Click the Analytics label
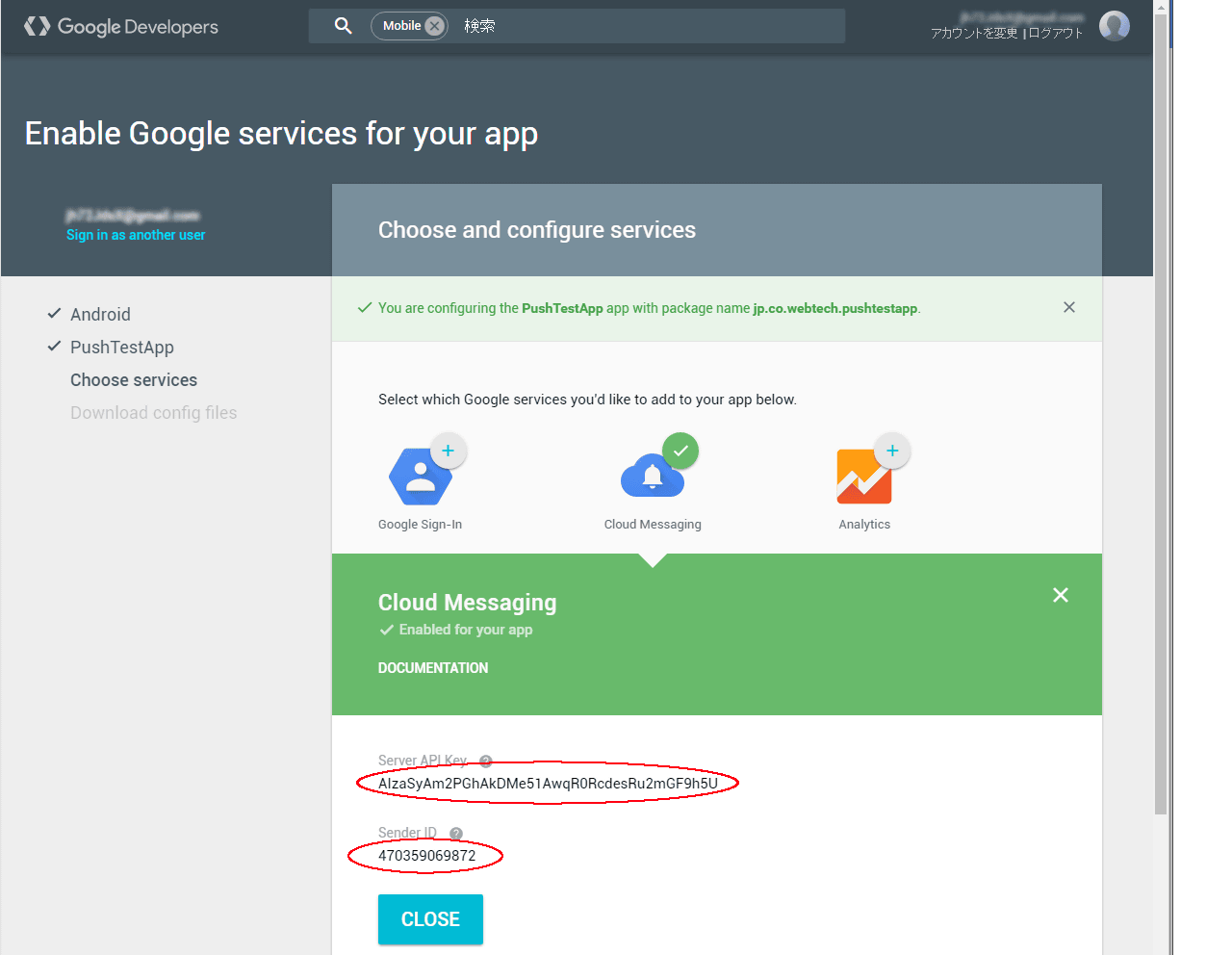The height and width of the screenshot is (955, 1232). coord(864,525)
